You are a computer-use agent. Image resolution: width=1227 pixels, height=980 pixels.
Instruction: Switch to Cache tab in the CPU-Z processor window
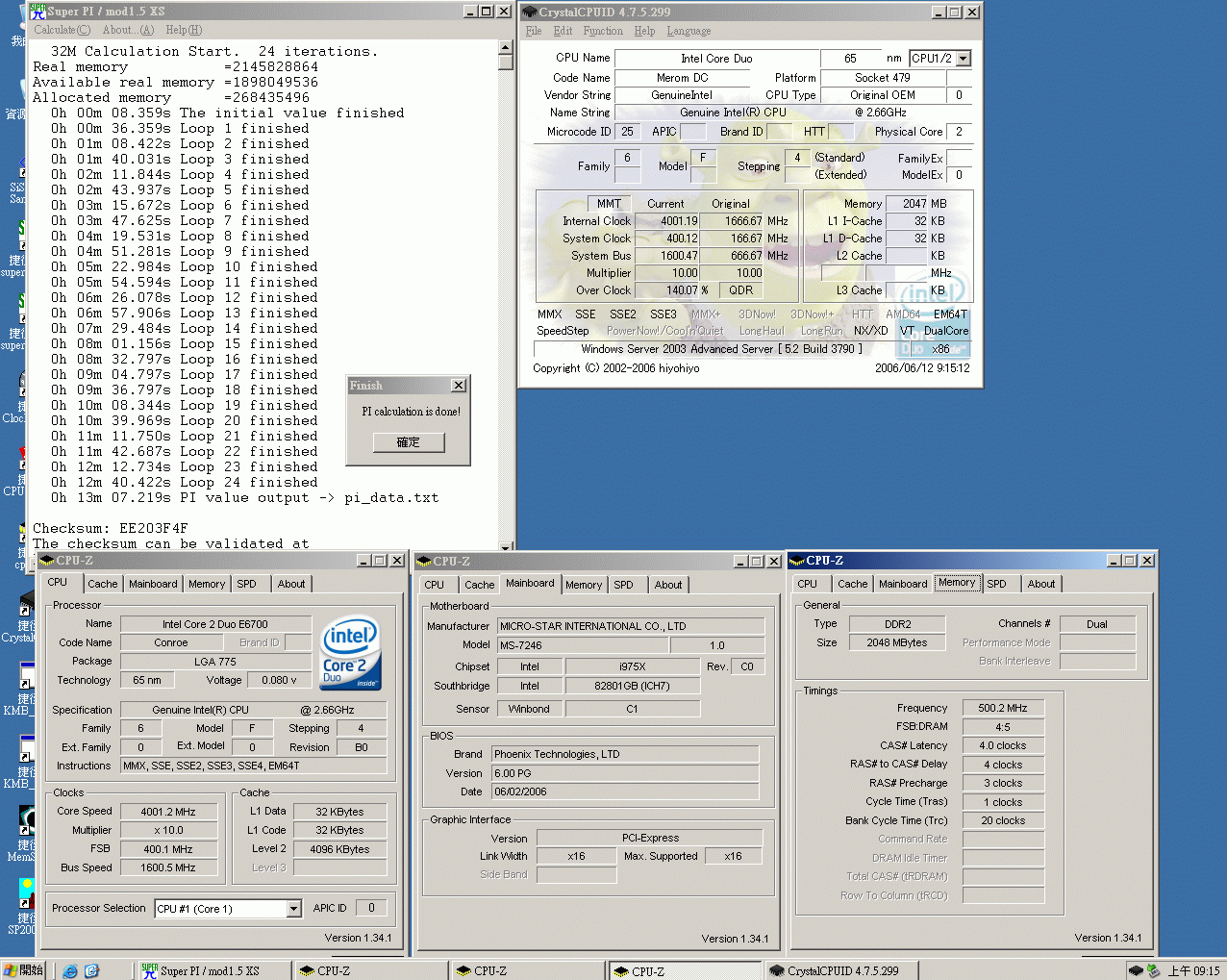tap(103, 584)
